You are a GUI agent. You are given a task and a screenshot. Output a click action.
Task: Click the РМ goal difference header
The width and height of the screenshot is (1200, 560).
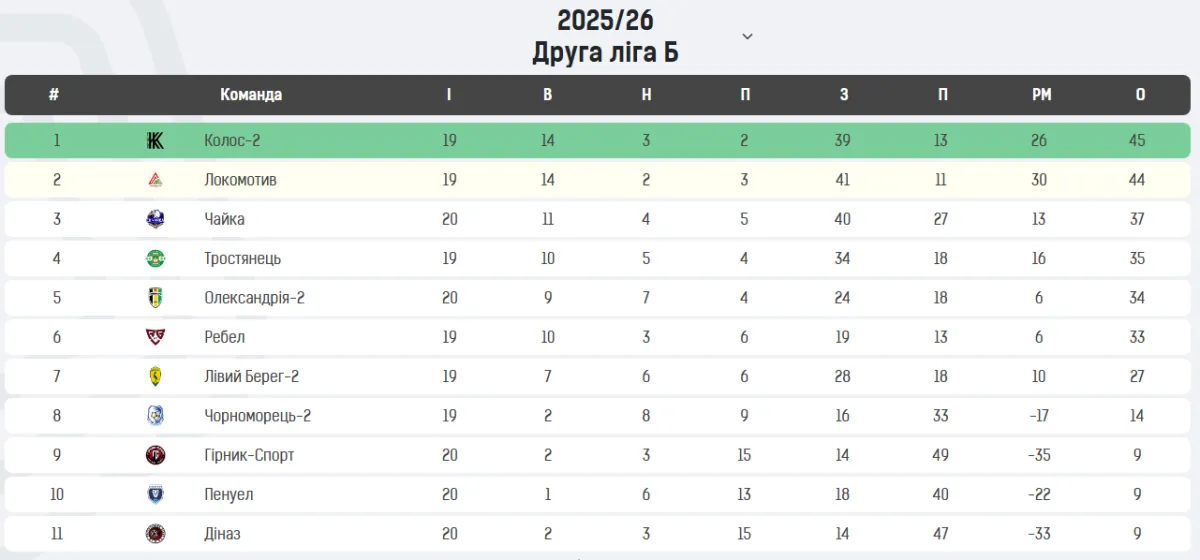(x=1041, y=95)
